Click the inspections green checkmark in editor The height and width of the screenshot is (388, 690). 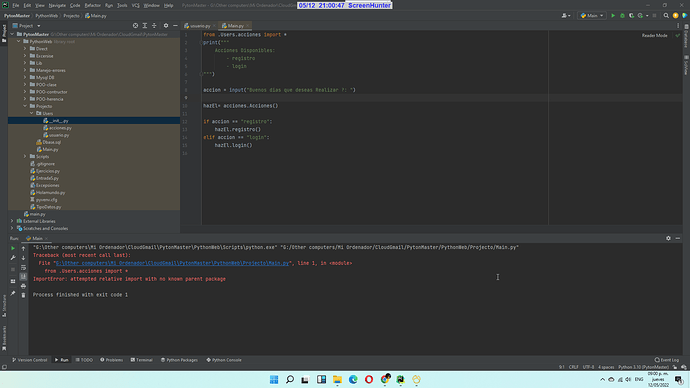click(678, 35)
